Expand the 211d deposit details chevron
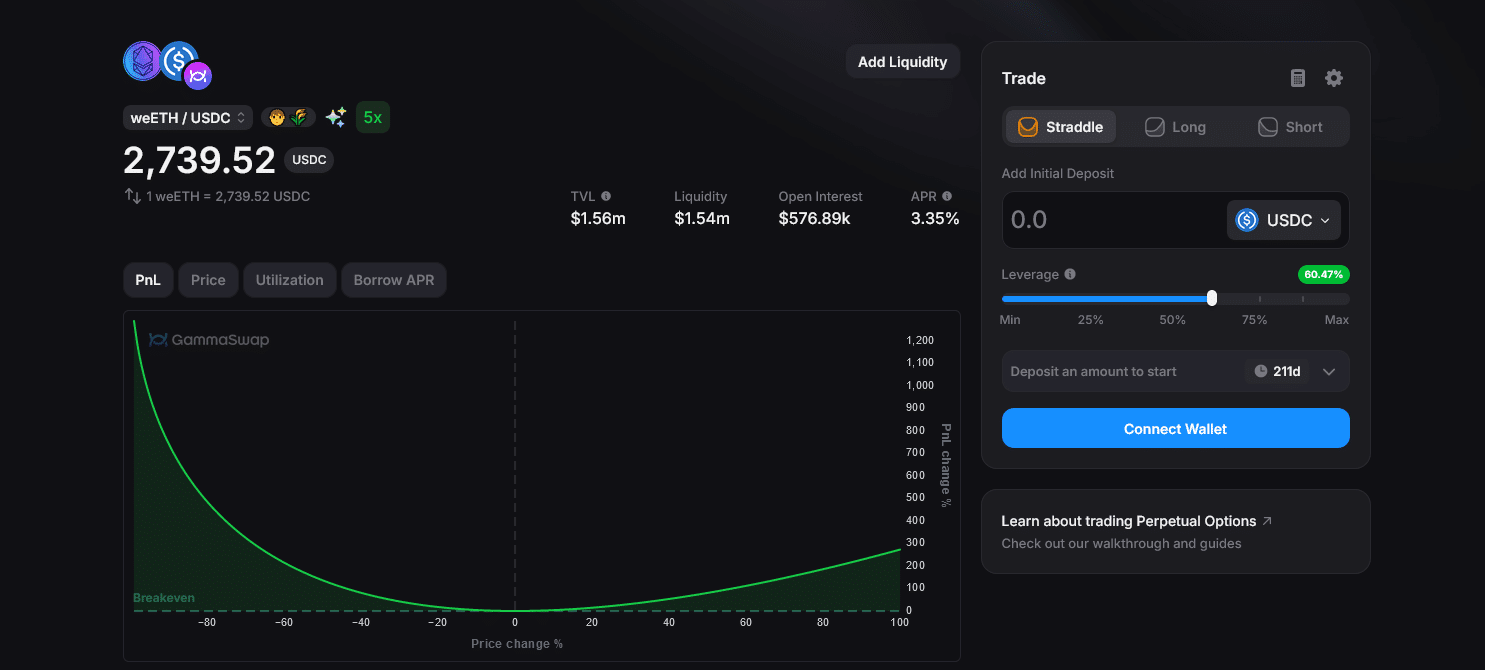This screenshot has width=1485, height=670. (x=1329, y=371)
